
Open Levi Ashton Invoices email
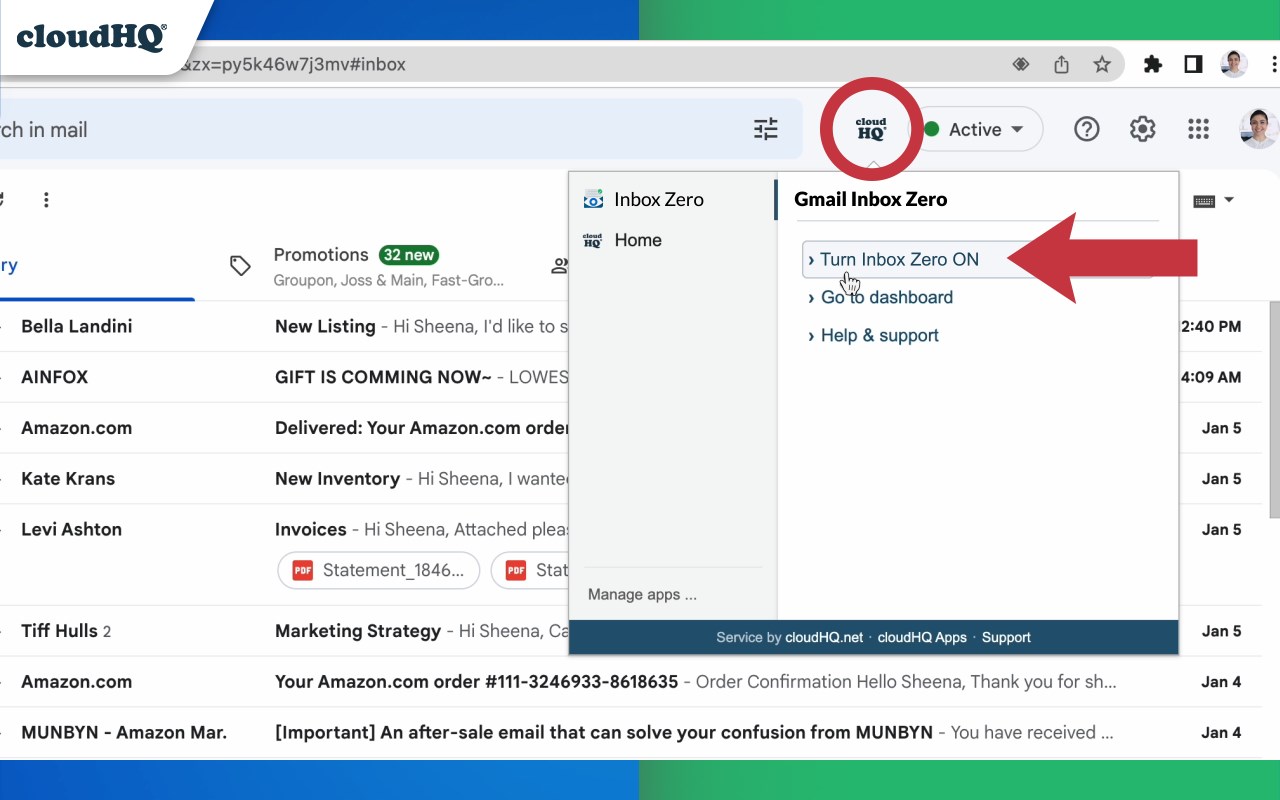point(285,530)
